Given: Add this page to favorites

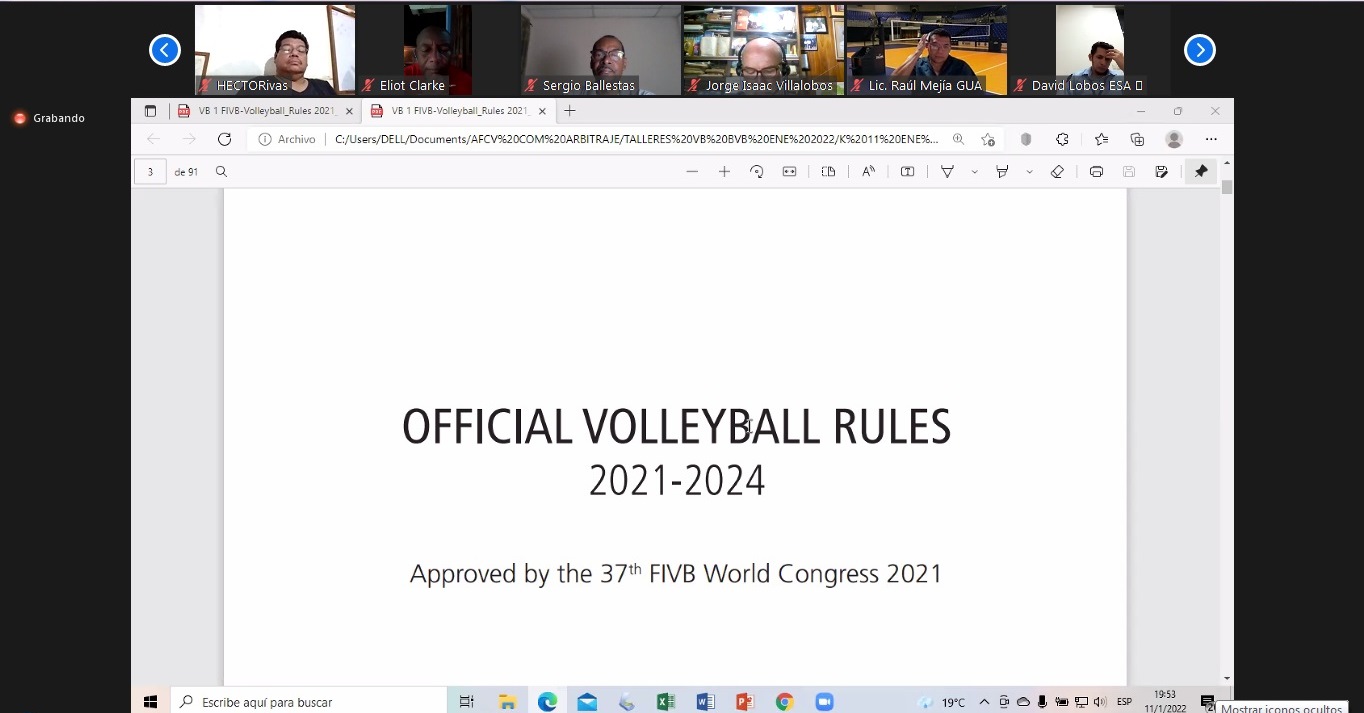Looking at the screenshot, I should point(988,139).
